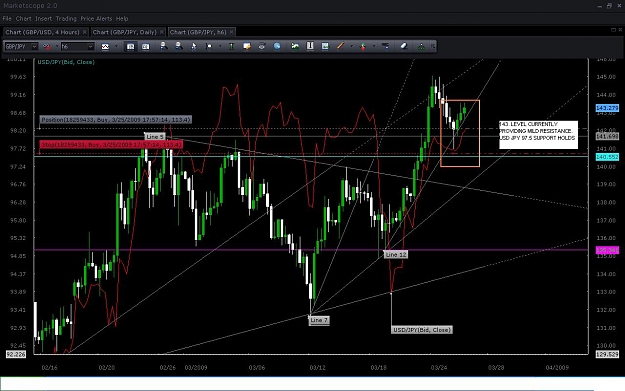Click the green vertical bar icon
Image resolution: width=625 pixels, height=391 pixels.
[232, 47]
